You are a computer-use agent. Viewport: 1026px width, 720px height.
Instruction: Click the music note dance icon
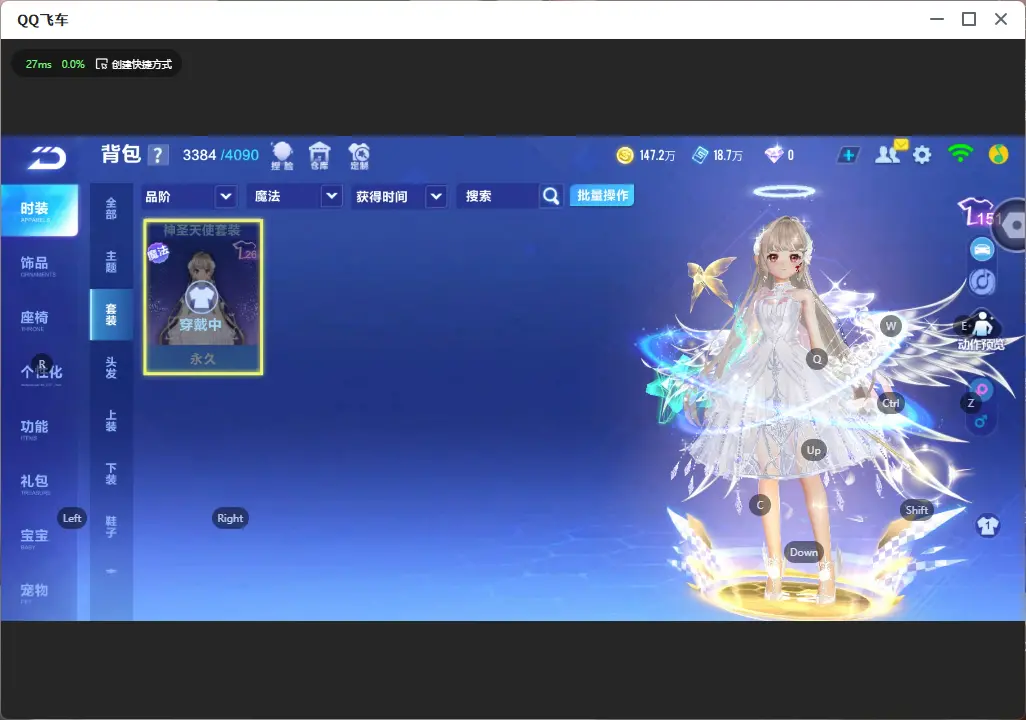[982, 282]
